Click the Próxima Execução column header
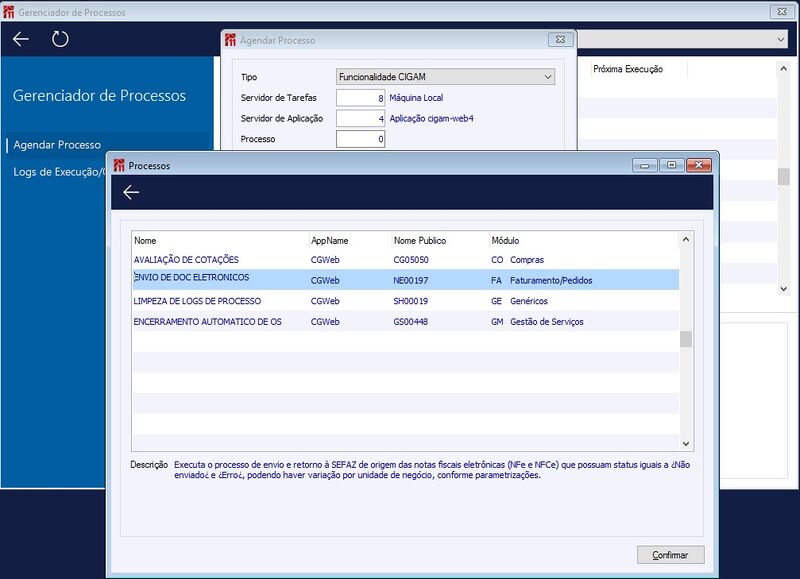The width and height of the screenshot is (800, 579). click(x=638, y=69)
